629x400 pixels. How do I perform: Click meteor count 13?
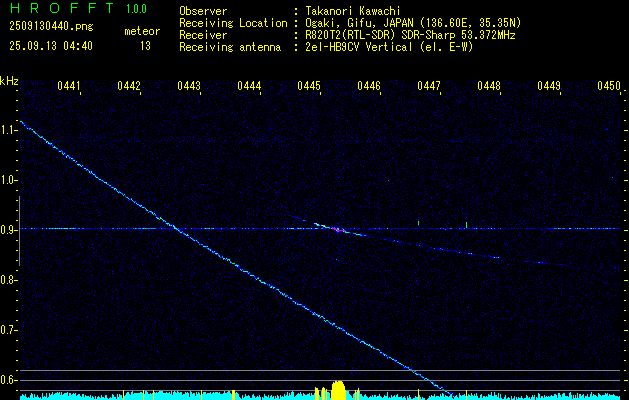(145, 46)
